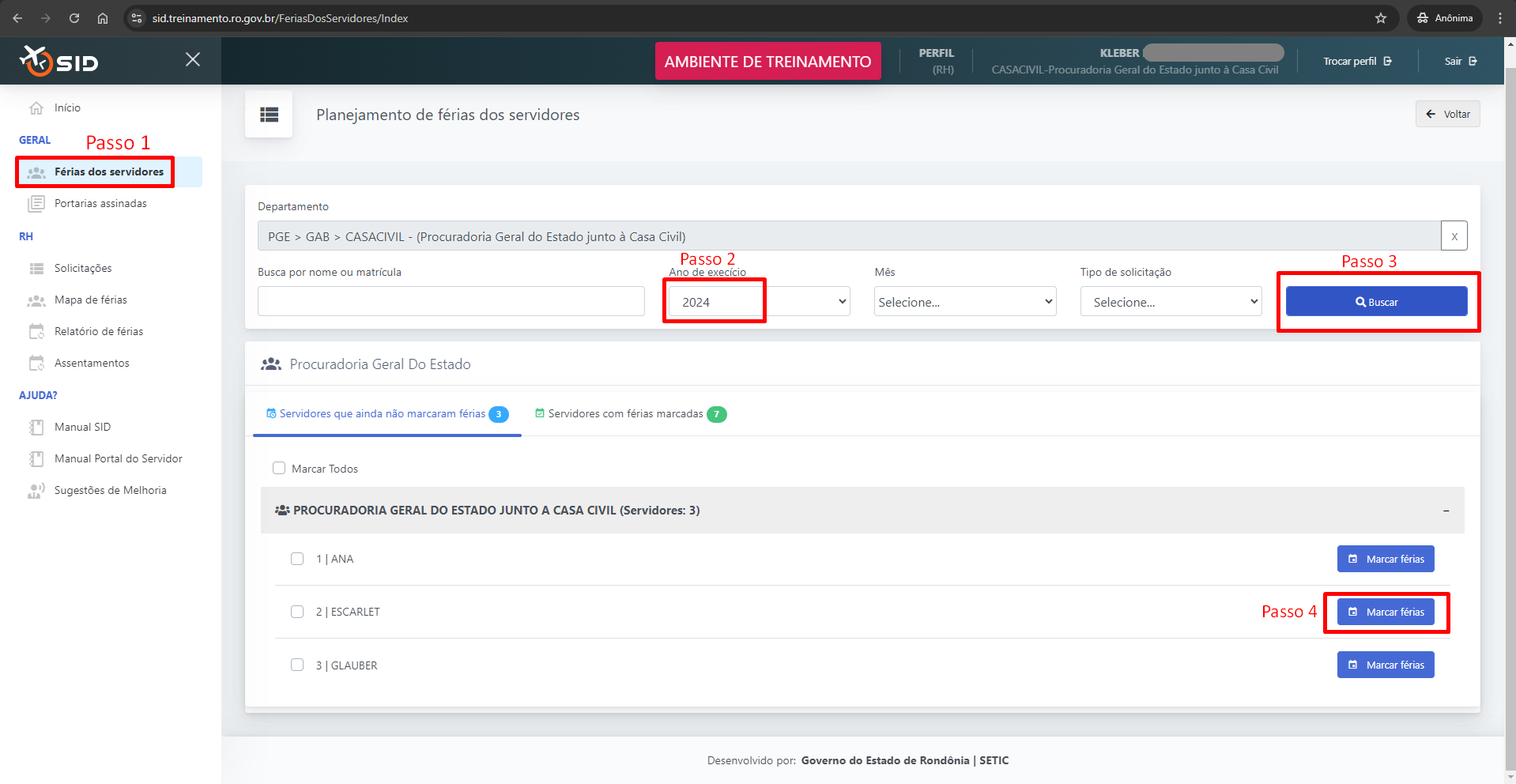Click the Início home icon
The width and height of the screenshot is (1516, 784).
coord(36,108)
